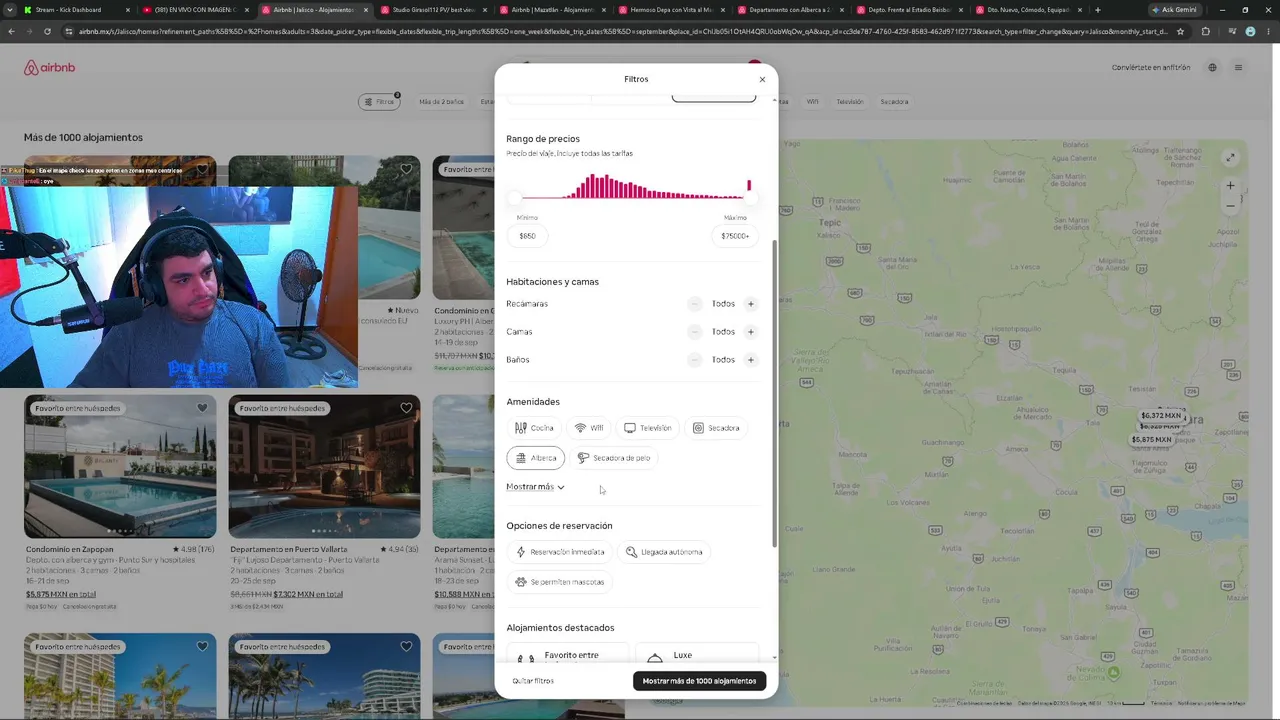Switch to Studio Girasol112 PV tab
Screen dimensions: 1280x720
pos(433,10)
